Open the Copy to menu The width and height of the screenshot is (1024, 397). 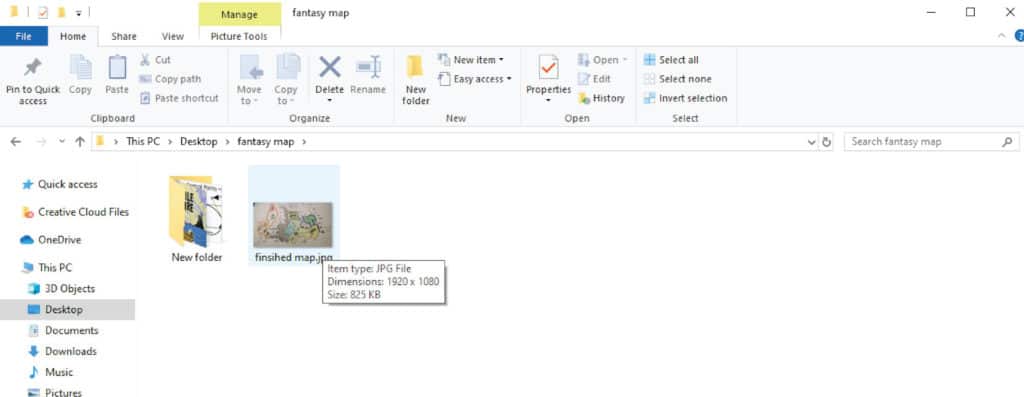click(x=285, y=80)
